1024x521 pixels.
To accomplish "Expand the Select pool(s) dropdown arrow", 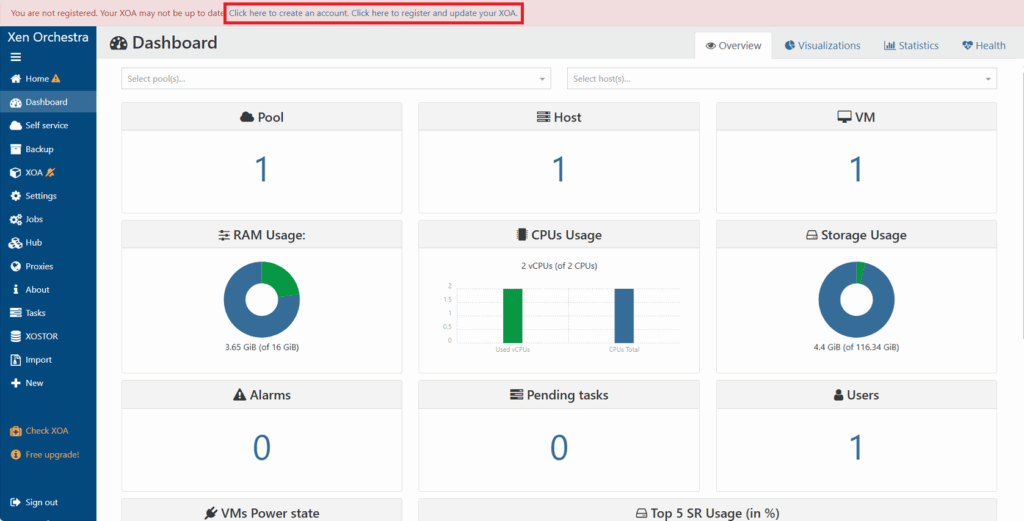I will pyautogui.click(x=543, y=79).
